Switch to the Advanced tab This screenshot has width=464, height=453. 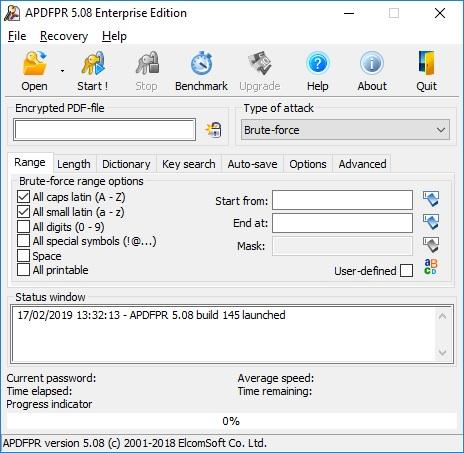pos(363,164)
